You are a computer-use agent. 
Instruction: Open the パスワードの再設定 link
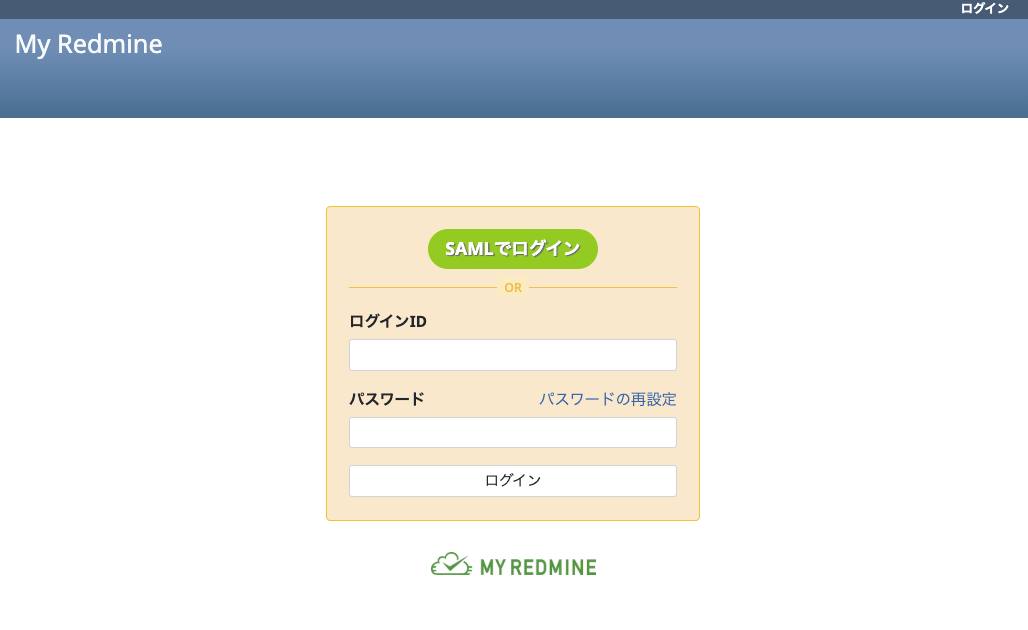pyautogui.click(x=608, y=399)
